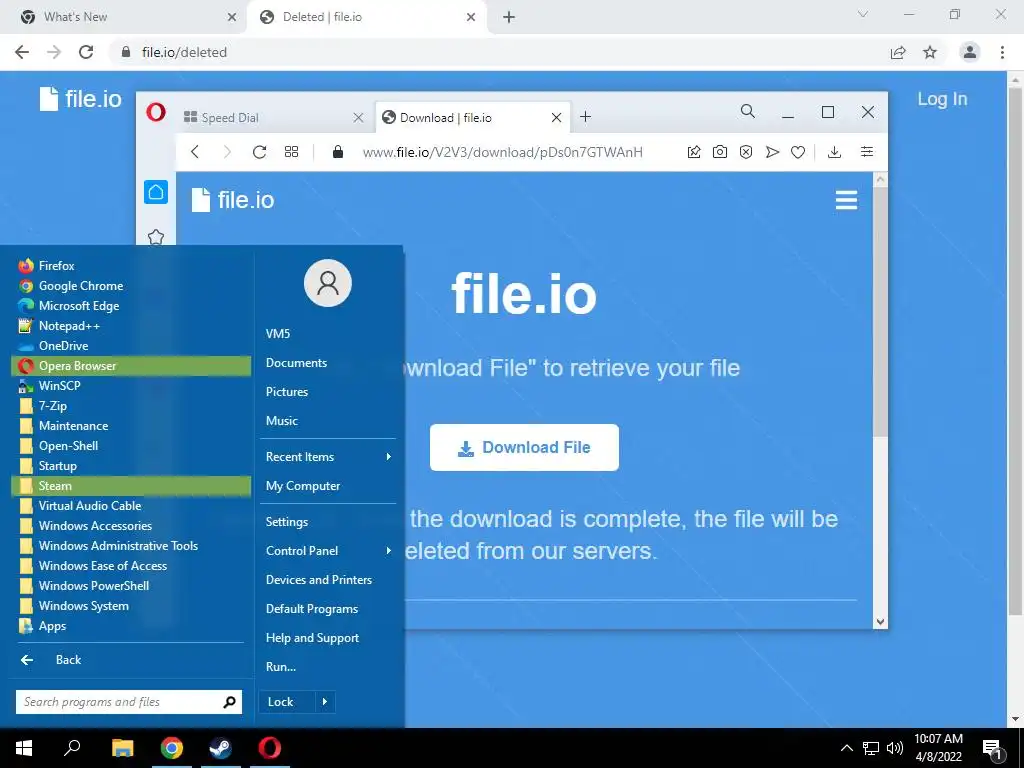Screen dimensions: 1024x768
Task: Open Chrome profile avatar
Action: 970,52
